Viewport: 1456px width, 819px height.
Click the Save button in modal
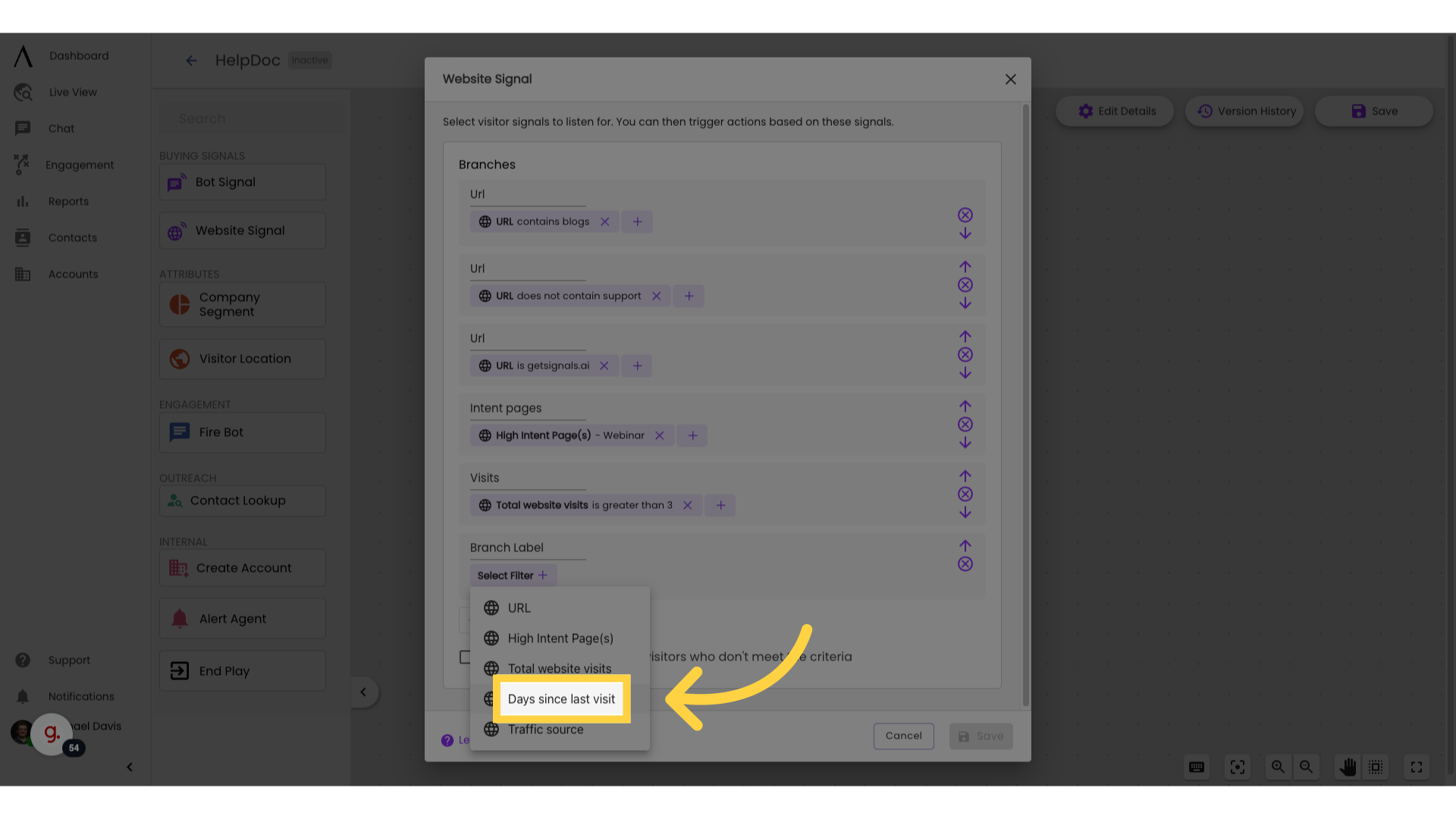[x=980, y=735]
